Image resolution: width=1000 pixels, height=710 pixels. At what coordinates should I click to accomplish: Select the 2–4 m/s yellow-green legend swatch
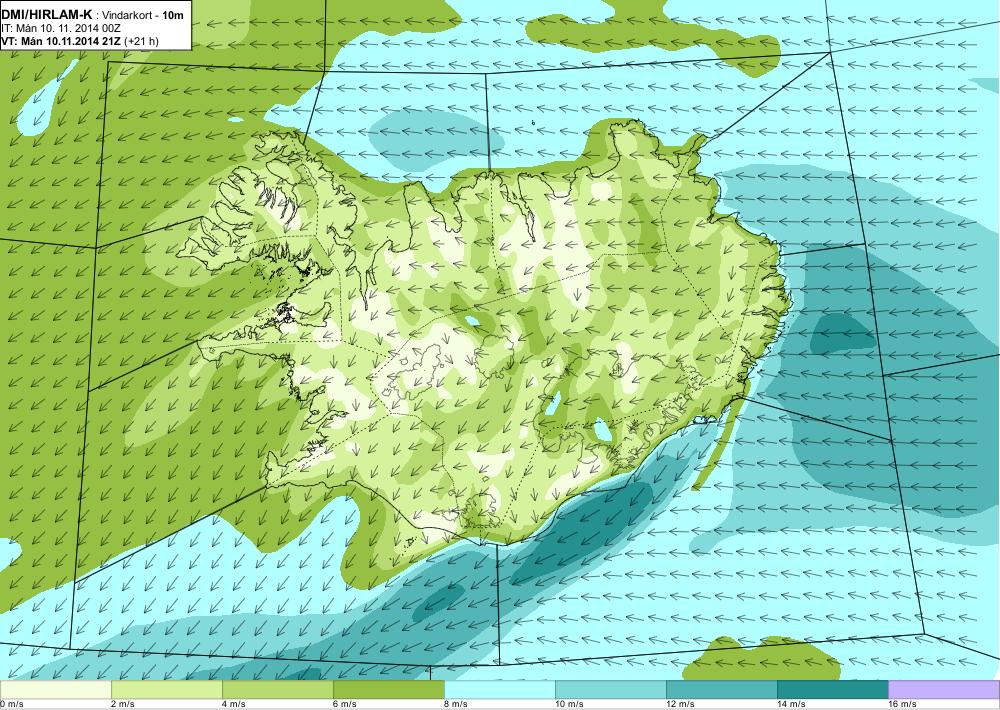(x=166, y=690)
